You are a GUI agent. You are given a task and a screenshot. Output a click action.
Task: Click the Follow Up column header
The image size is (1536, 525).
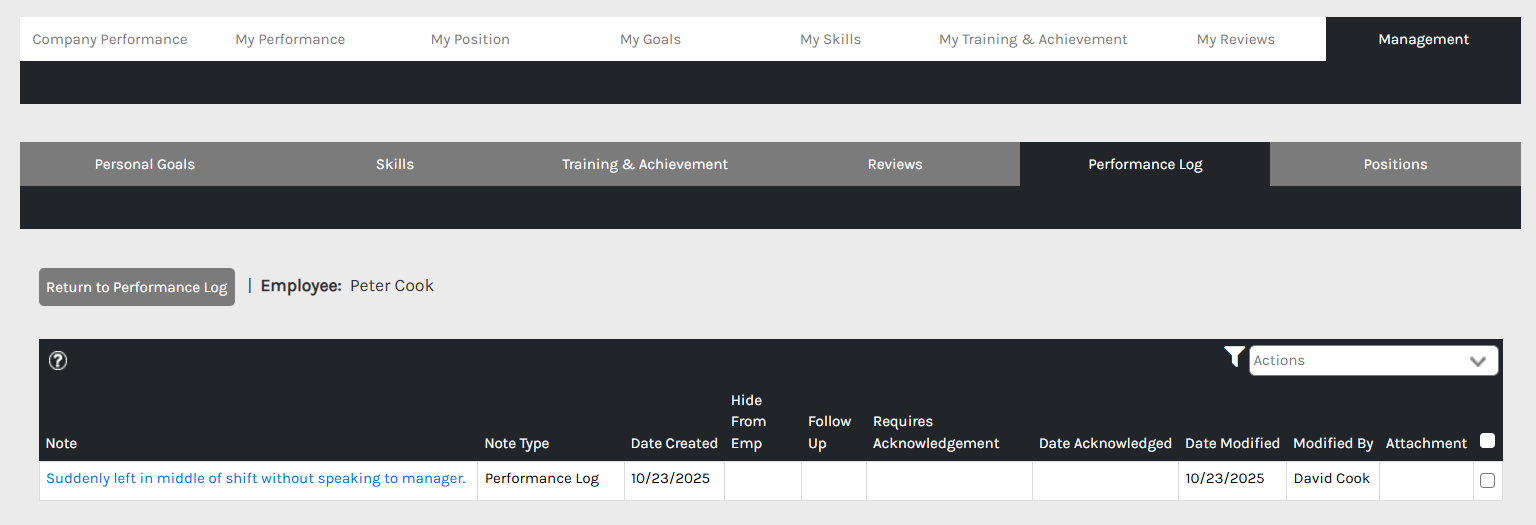pyautogui.click(x=829, y=432)
